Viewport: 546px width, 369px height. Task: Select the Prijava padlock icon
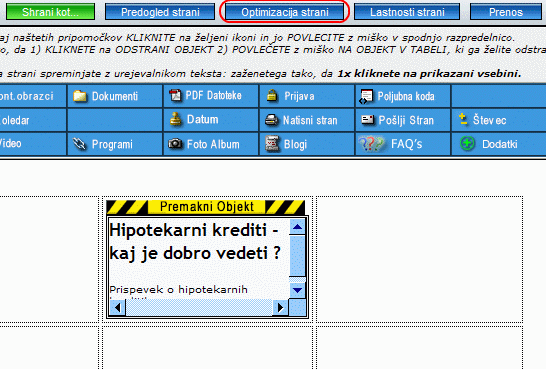tap(272, 95)
